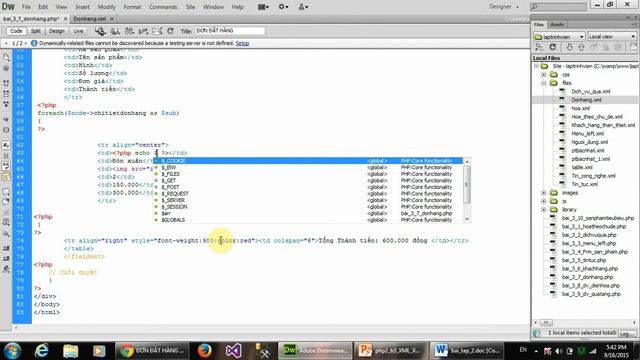Open Windows Explorer folder from taskbar
Screen dimensions: 640x360
71,350
